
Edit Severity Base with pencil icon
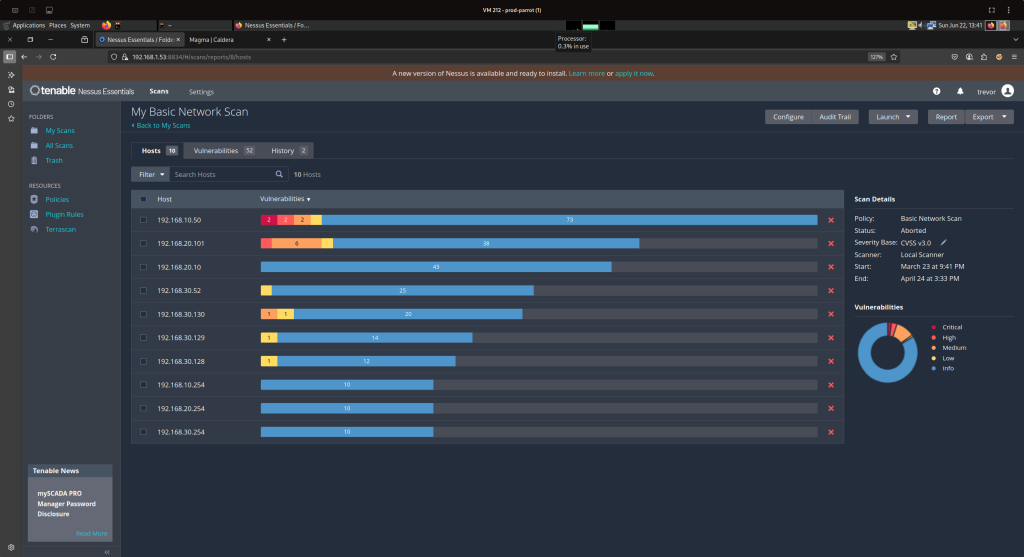[943, 242]
